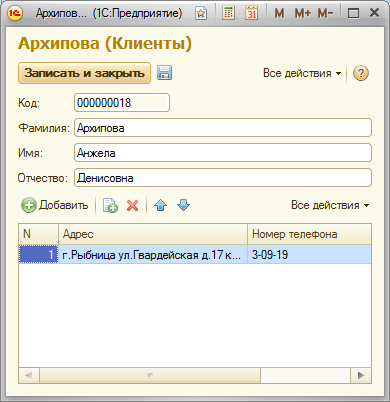Screen dimensions: 390x402
Task: Click the Фамилия field containing Архипова
Action: point(223,128)
